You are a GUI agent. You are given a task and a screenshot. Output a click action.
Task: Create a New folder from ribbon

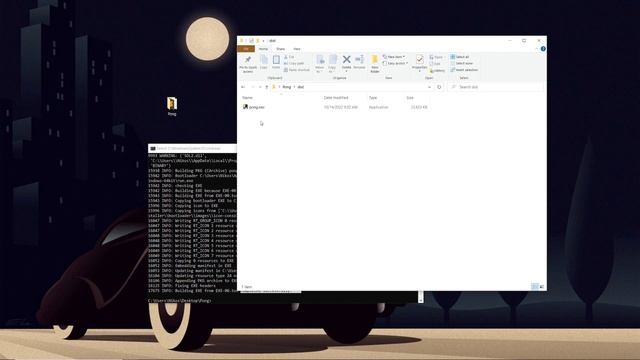pos(375,64)
